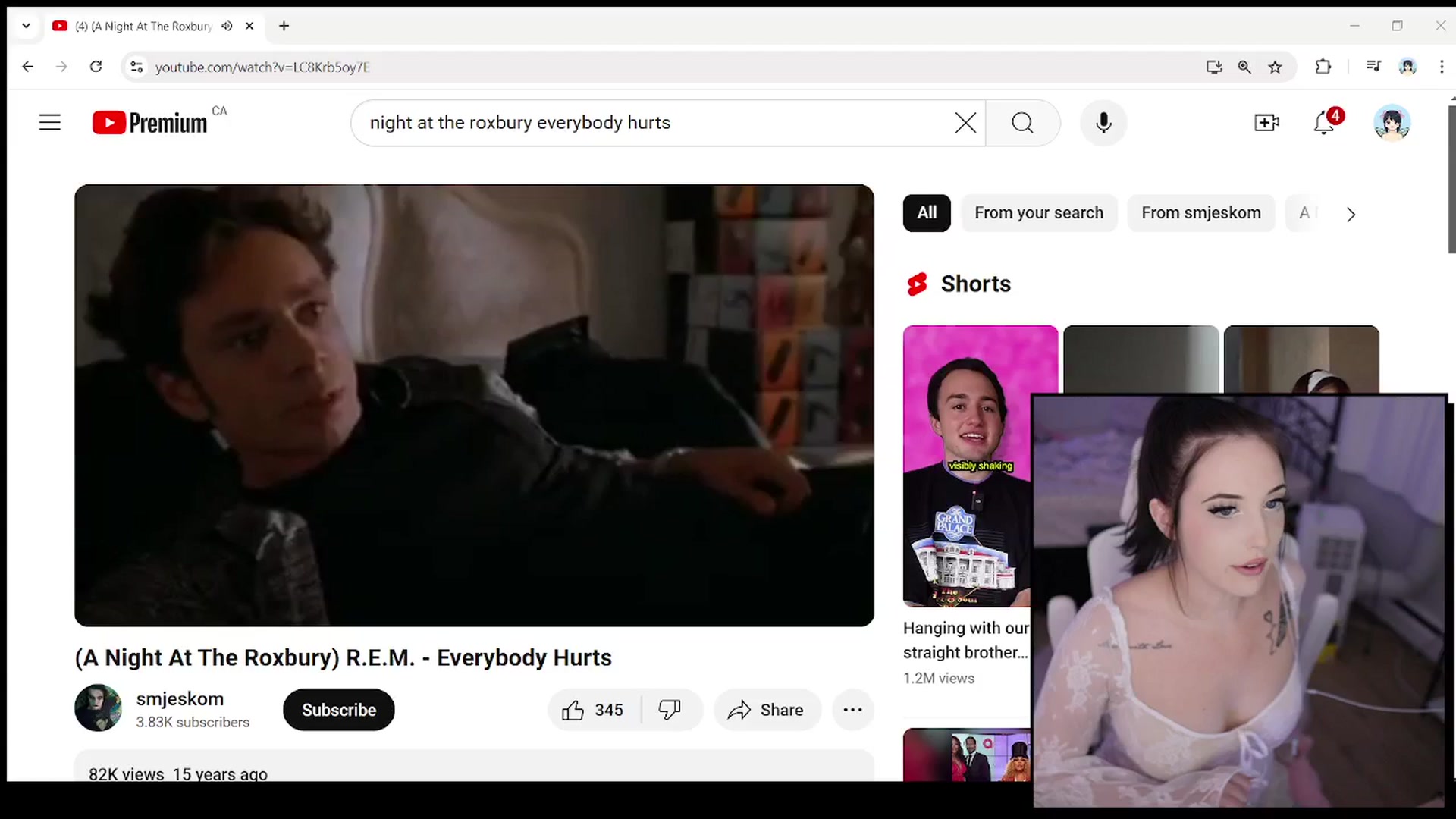This screenshot has width=1456, height=819.
Task: Open the smjeskom channel name link
Action: click(x=180, y=698)
